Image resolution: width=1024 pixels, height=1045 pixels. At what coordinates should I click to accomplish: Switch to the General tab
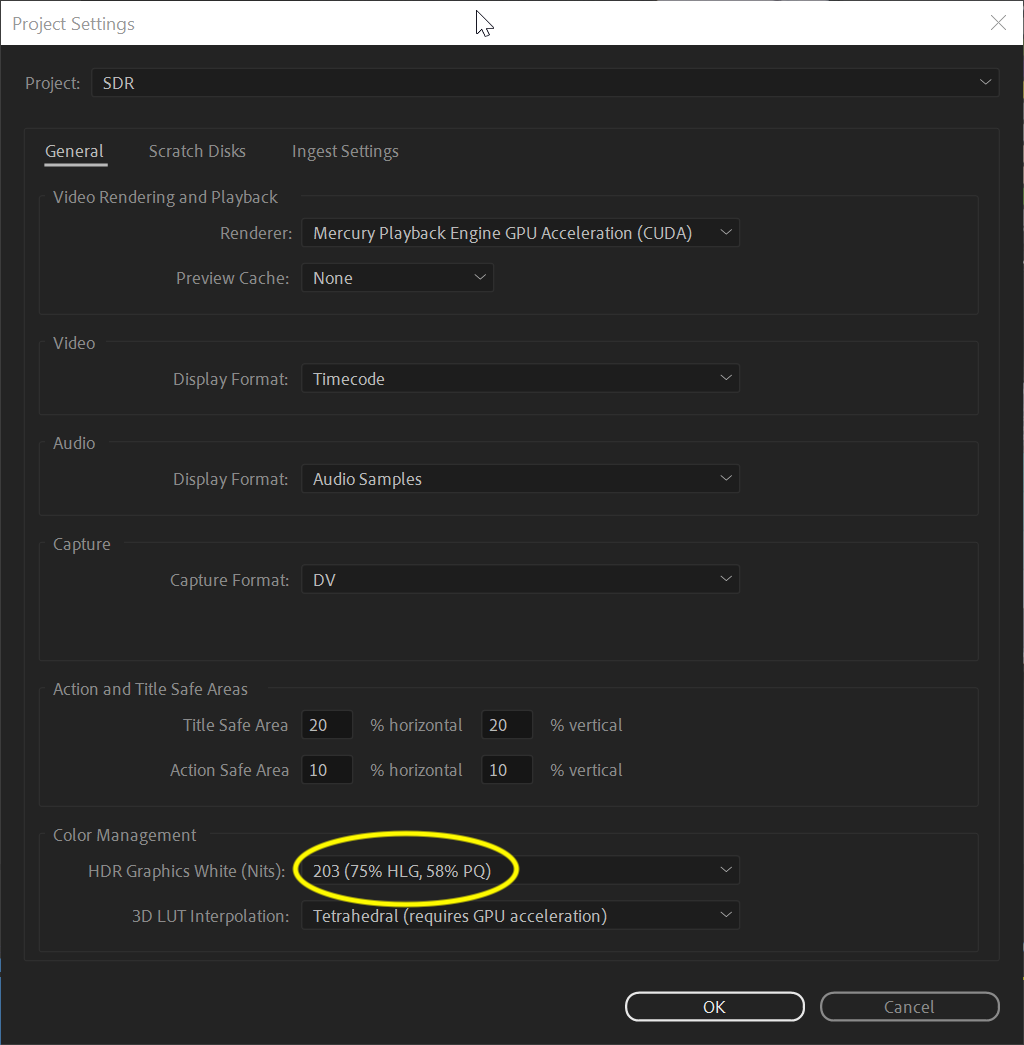click(74, 152)
